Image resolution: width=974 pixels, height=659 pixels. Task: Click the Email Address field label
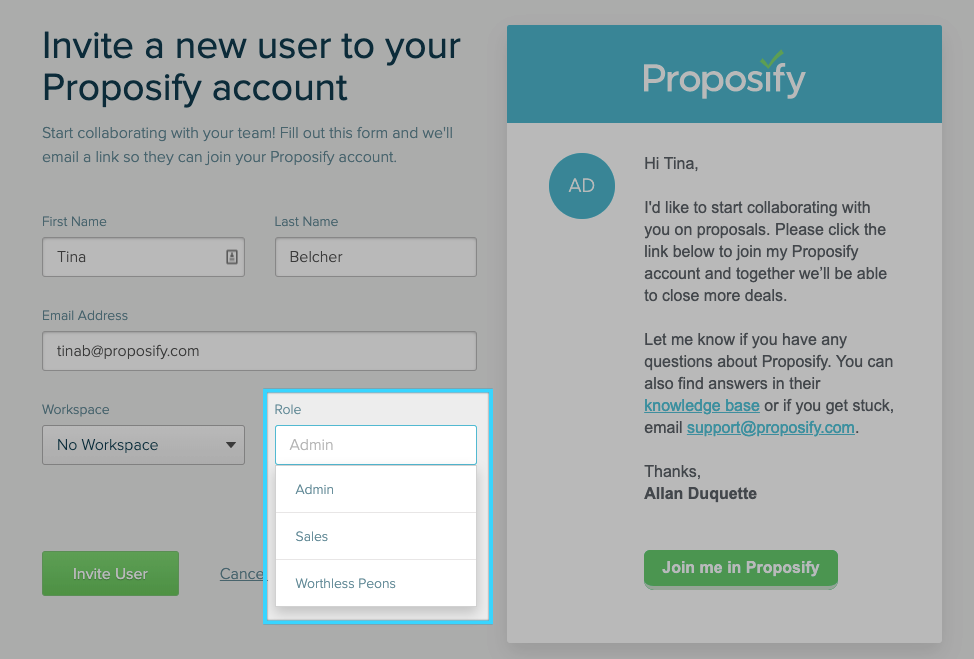click(85, 316)
